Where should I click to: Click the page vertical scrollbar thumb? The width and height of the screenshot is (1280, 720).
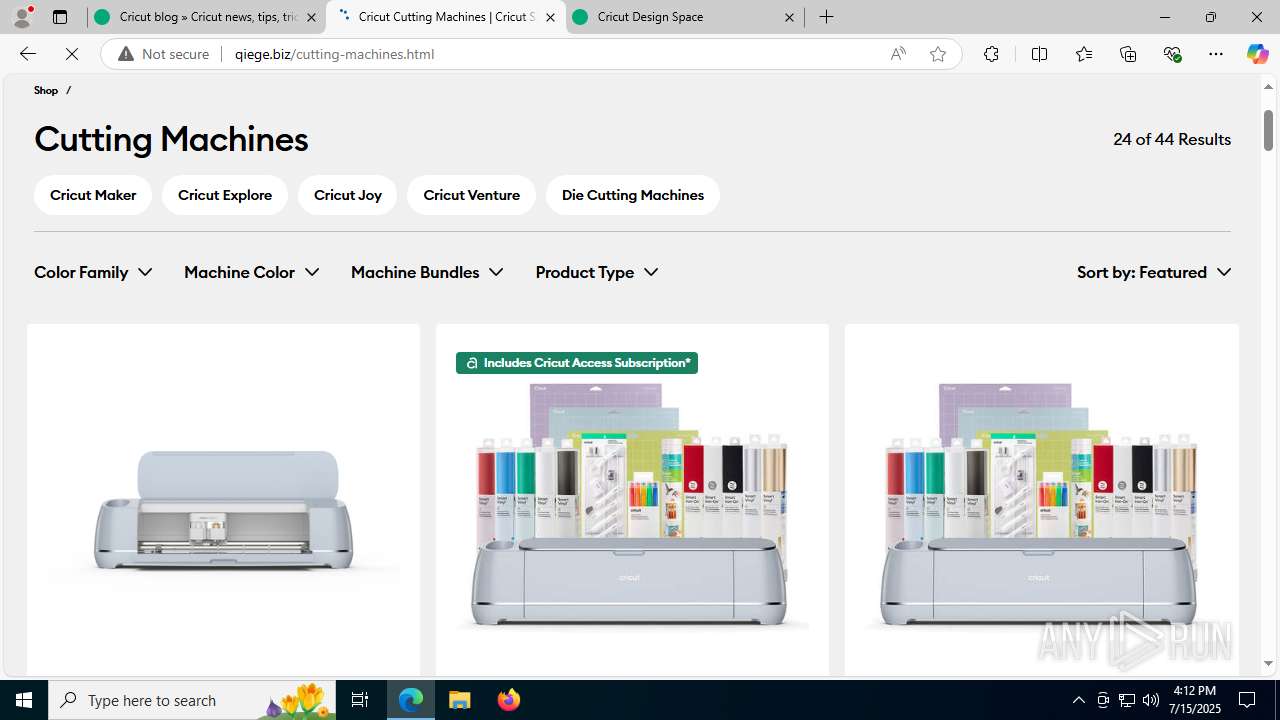[1268, 130]
